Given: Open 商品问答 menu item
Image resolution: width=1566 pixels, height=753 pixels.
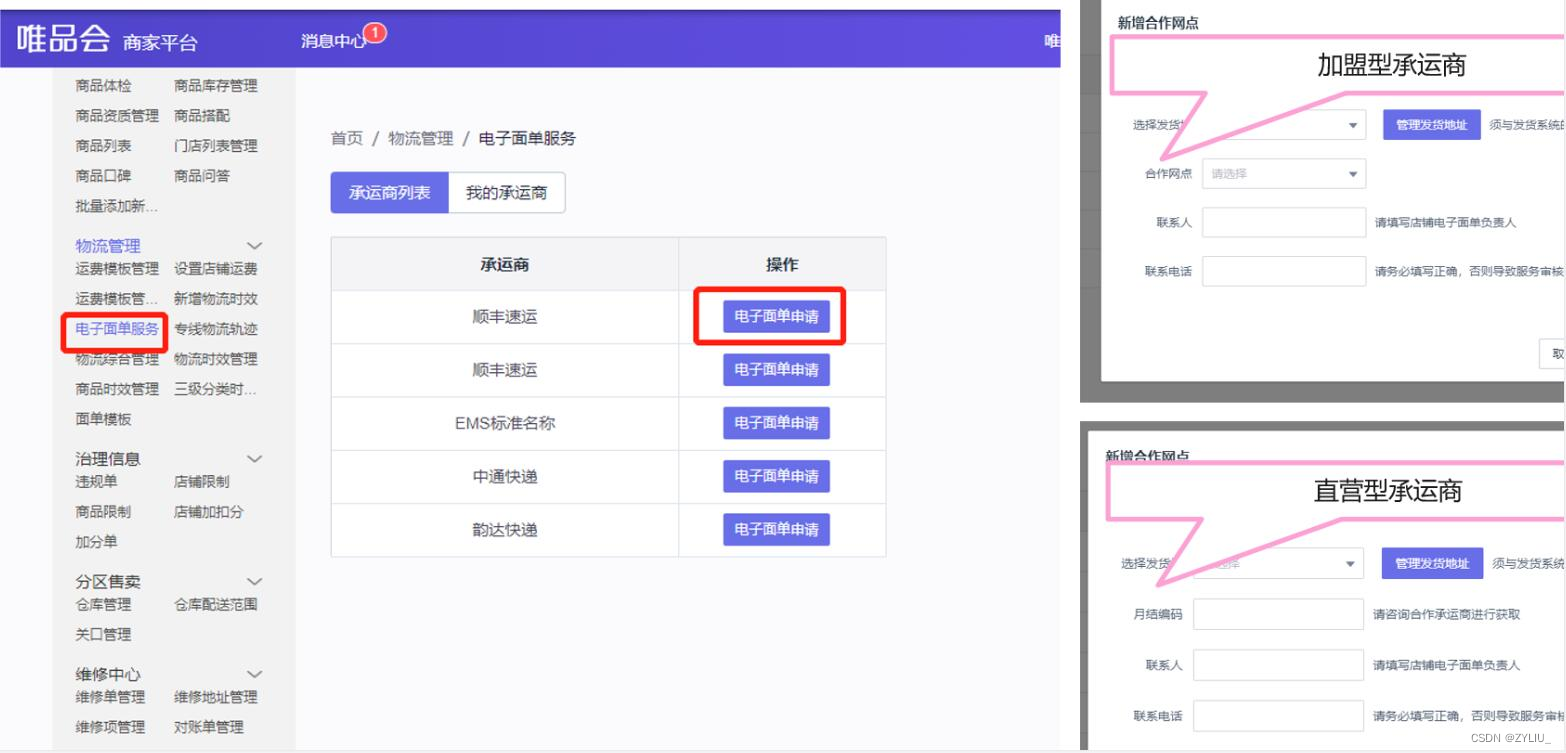Looking at the screenshot, I should (202, 176).
